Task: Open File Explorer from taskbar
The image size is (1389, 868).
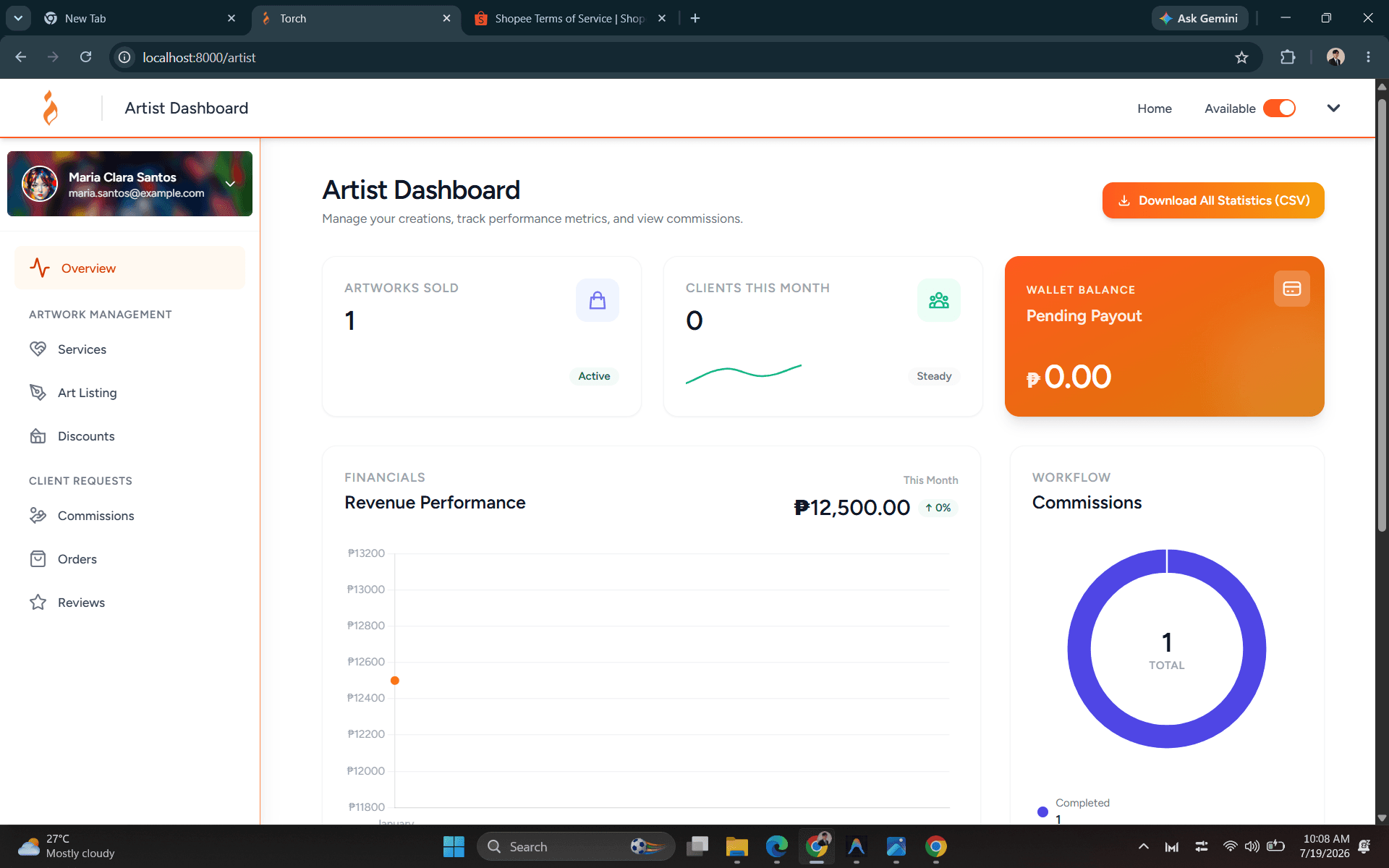Action: click(737, 846)
